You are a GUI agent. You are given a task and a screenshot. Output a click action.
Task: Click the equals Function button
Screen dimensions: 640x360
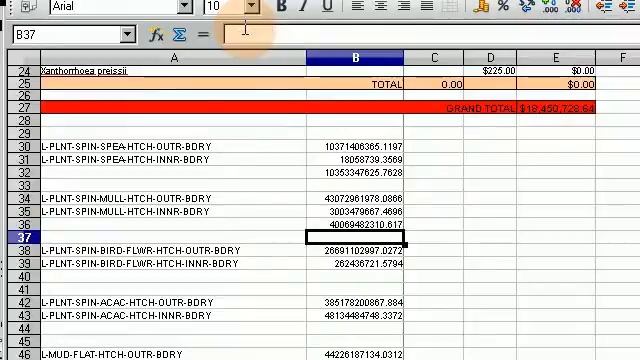203,35
